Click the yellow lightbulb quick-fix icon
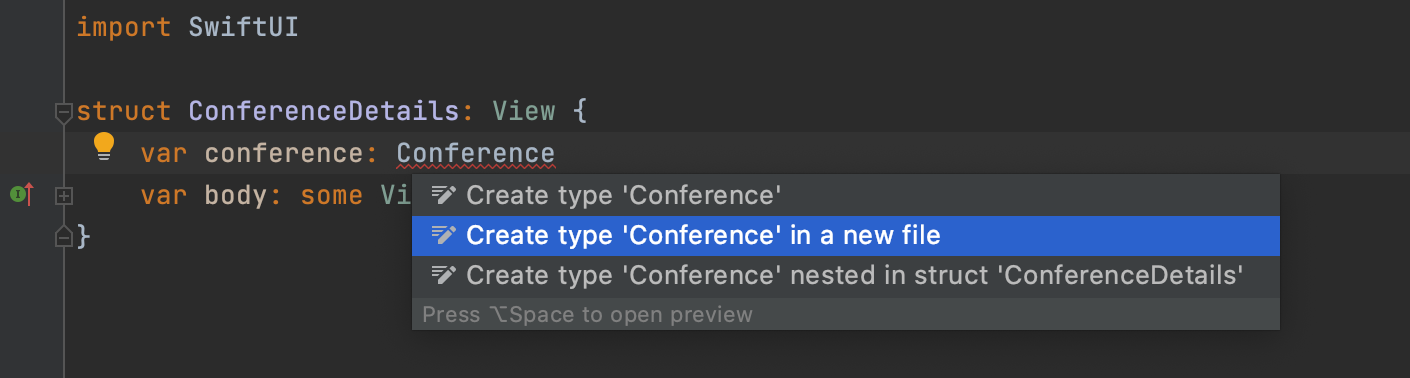Viewport: 1410px width, 378px height. click(x=104, y=146)
